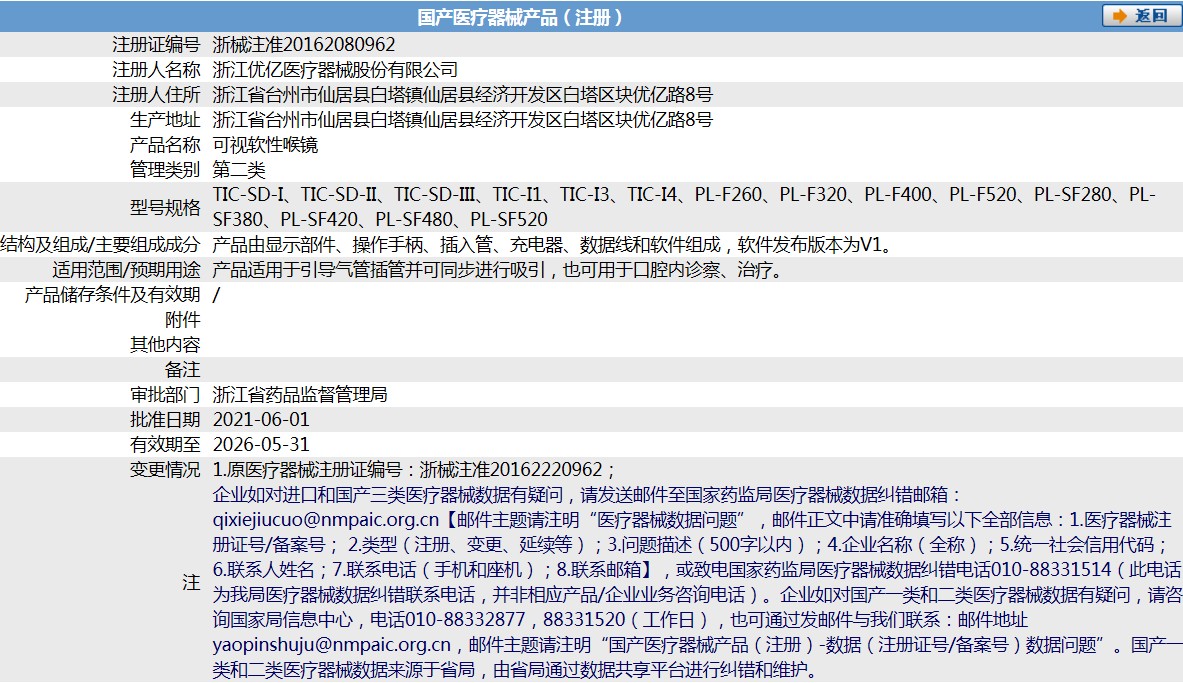Click the 其他内容 label
The width and height of the screenshot is (1183, 683).
[165, 344]
